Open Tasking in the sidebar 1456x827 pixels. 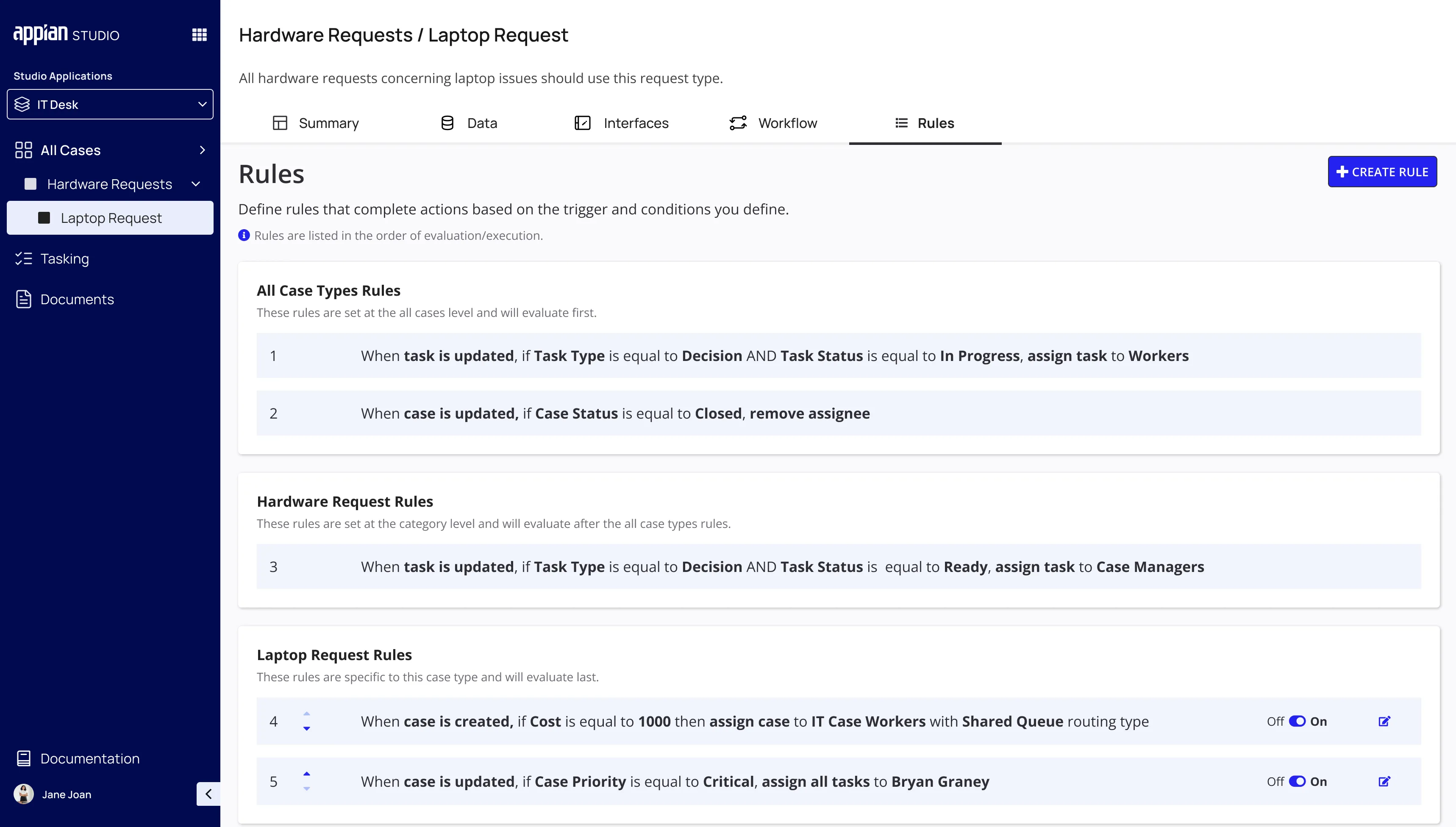coord(64,258)
